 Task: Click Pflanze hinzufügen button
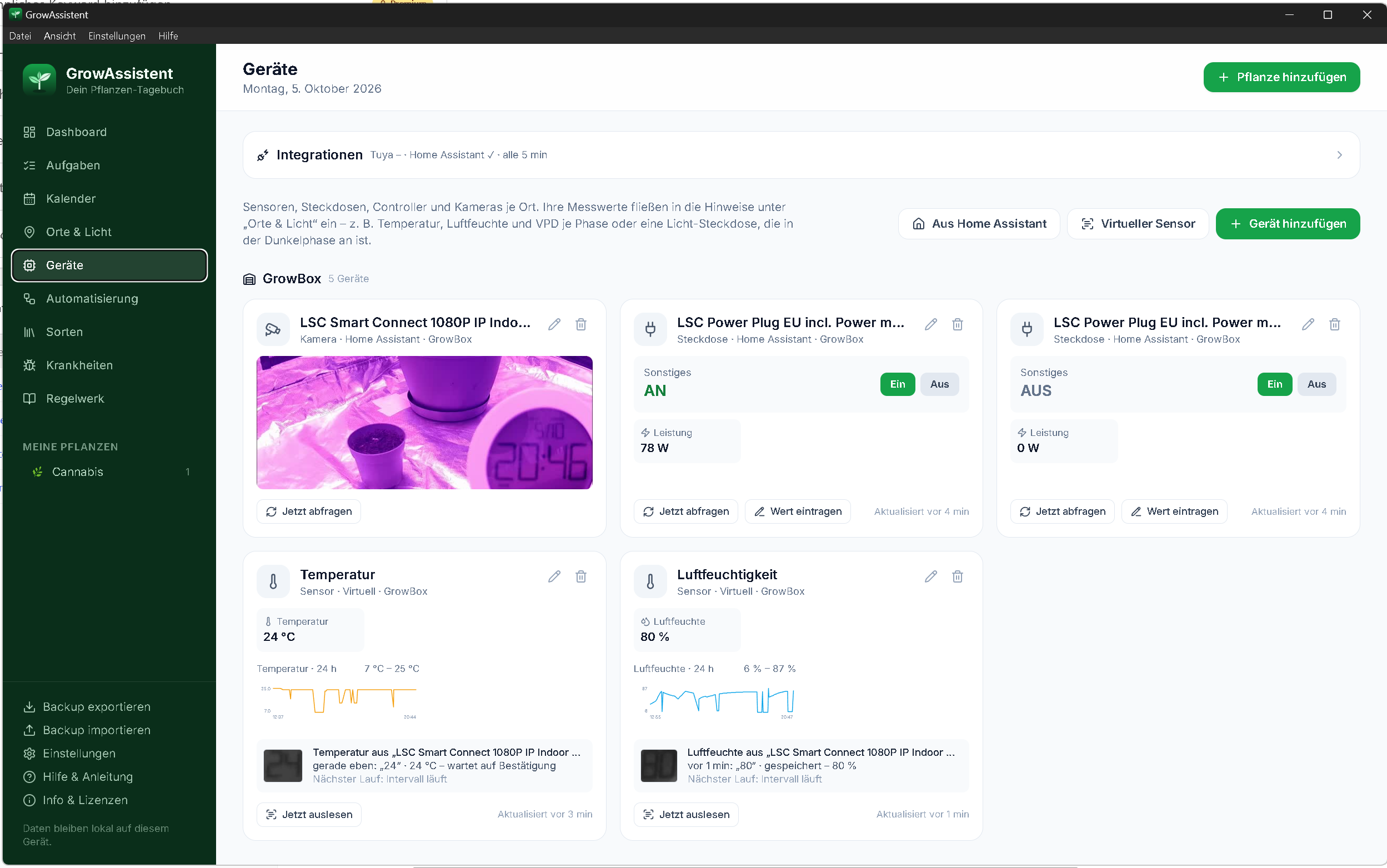pos(1281,77)
